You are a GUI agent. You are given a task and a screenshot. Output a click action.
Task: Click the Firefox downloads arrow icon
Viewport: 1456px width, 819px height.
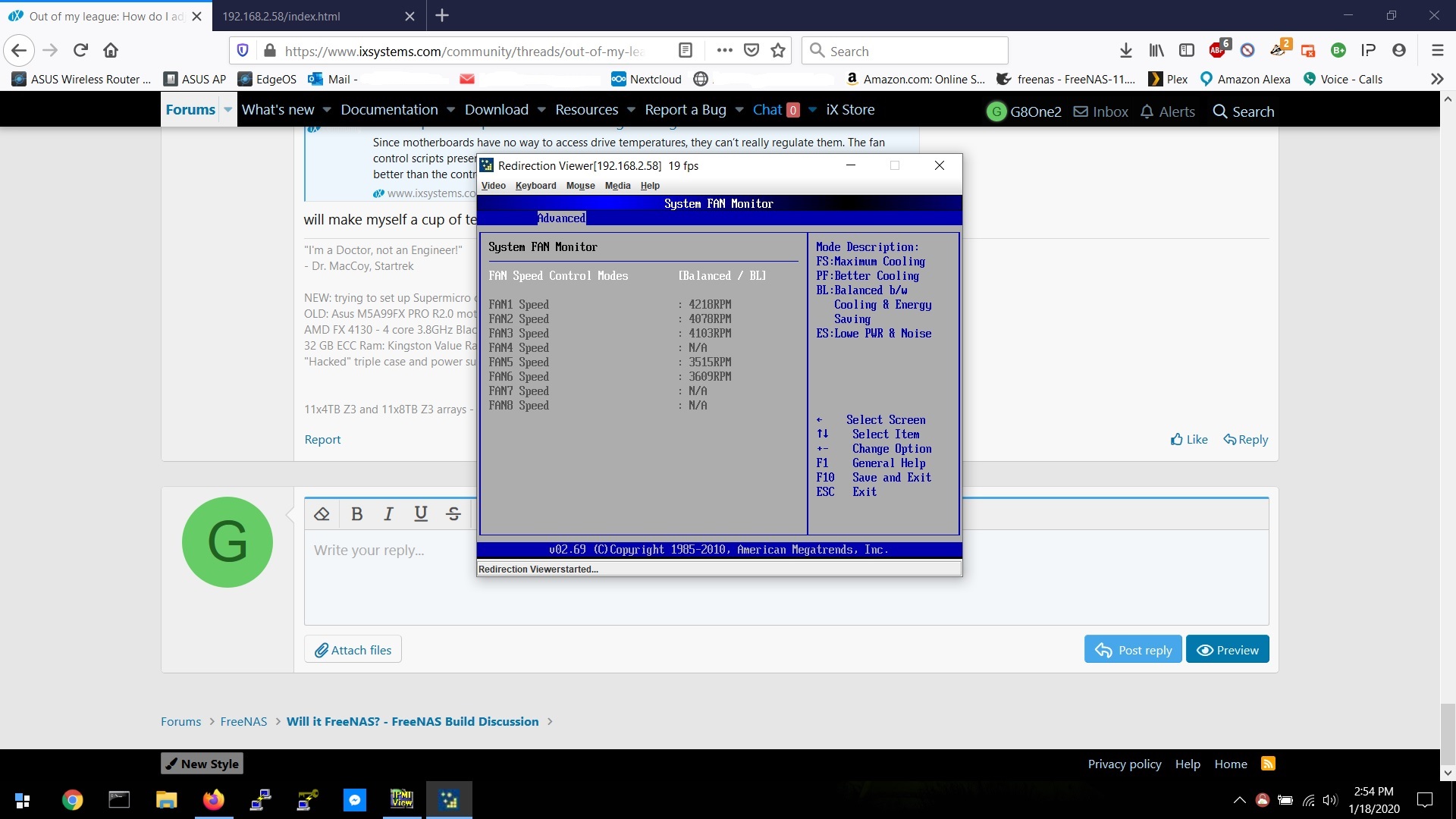point(1126,51)
